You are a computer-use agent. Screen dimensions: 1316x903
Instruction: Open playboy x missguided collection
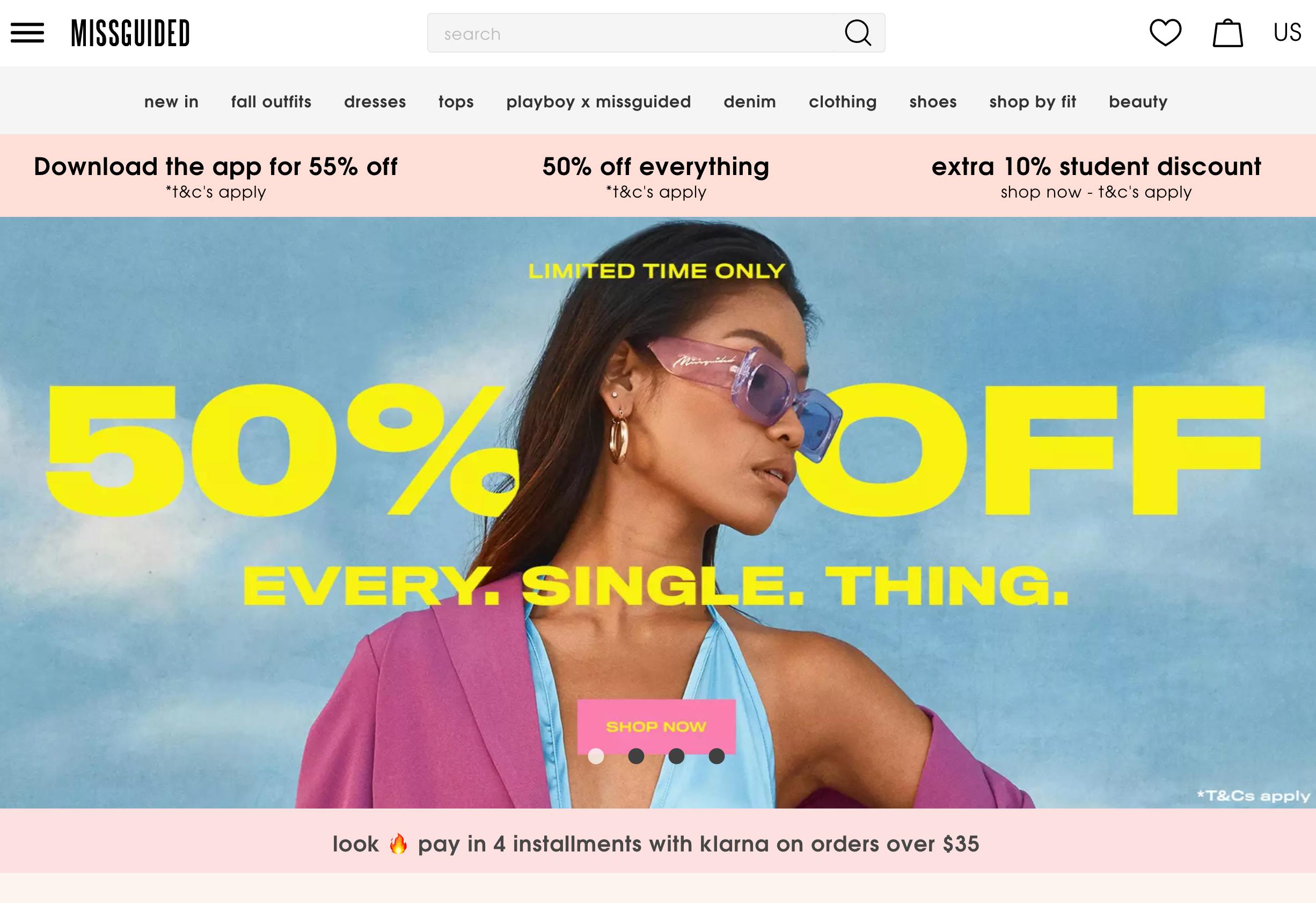pos(598,101)
